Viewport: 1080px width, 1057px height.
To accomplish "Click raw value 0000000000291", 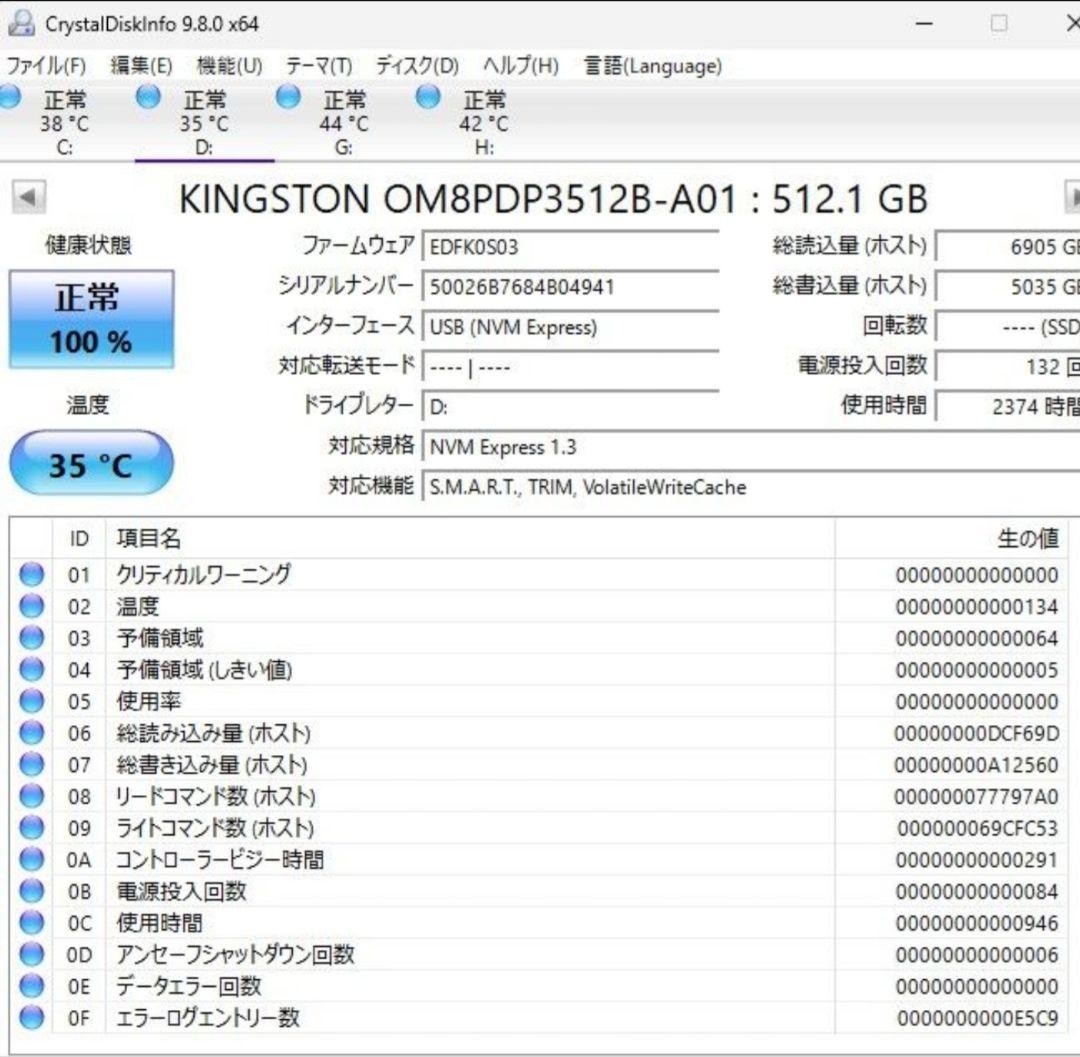I will click(977, 860).
